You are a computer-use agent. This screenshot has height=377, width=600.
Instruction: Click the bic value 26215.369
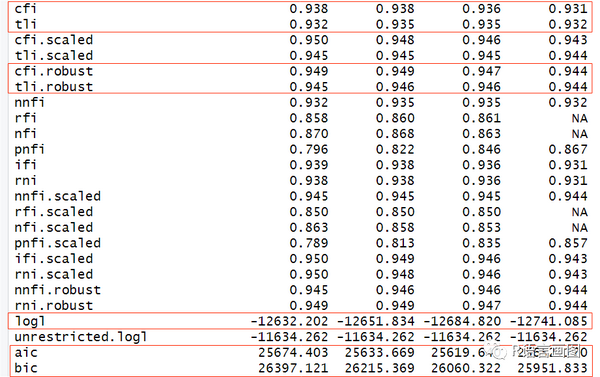pyautogui.click(x=380, y=368)
